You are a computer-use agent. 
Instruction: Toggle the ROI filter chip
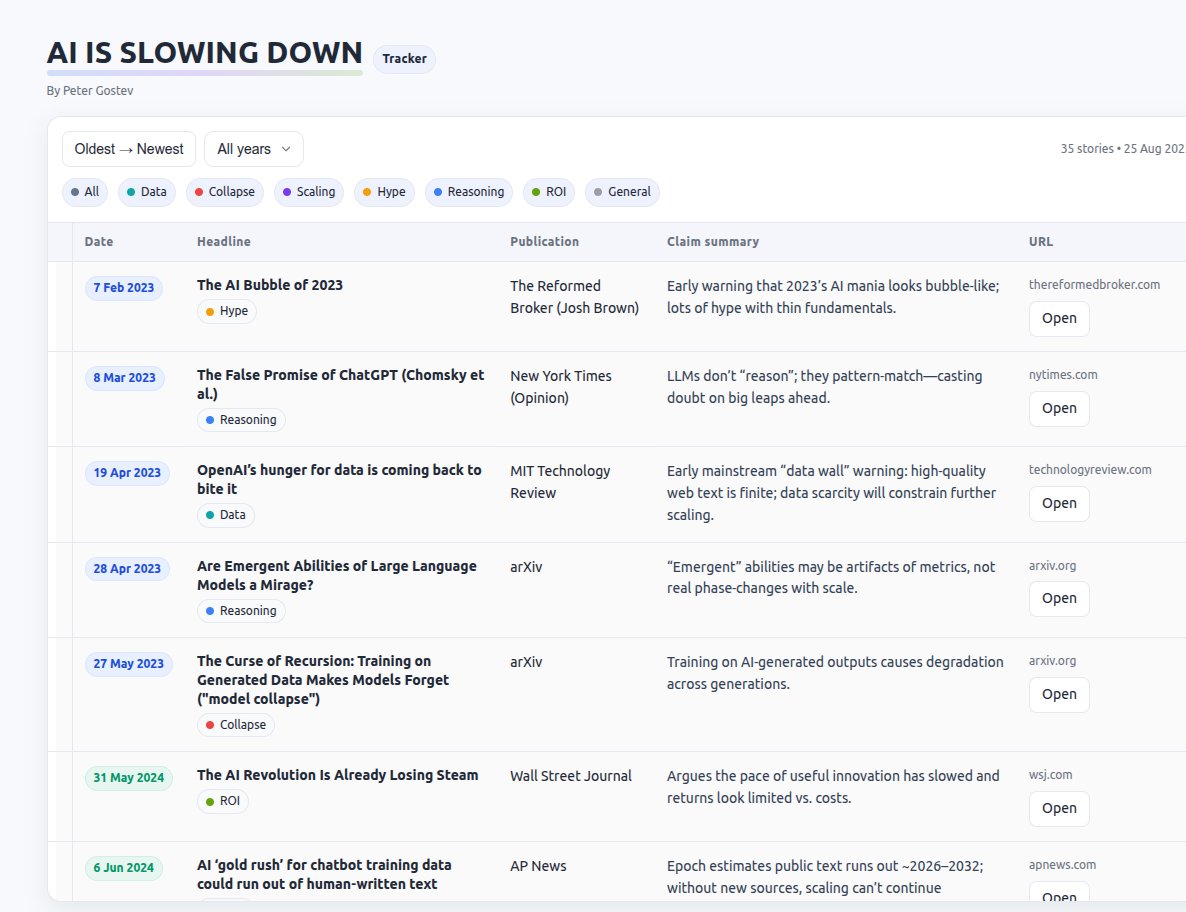[x=548, y=192]
